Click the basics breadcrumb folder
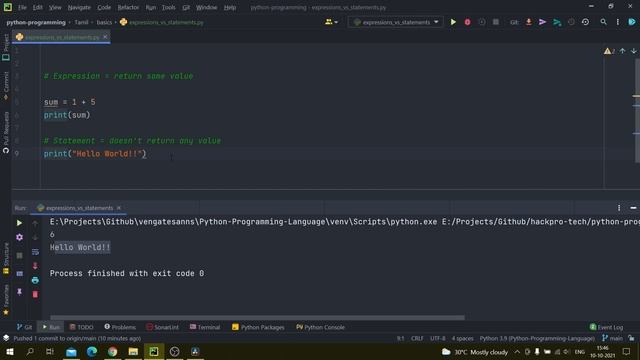The height and width of the screenshot is (360, 640). pyautogui.click(x=104, y=22)
